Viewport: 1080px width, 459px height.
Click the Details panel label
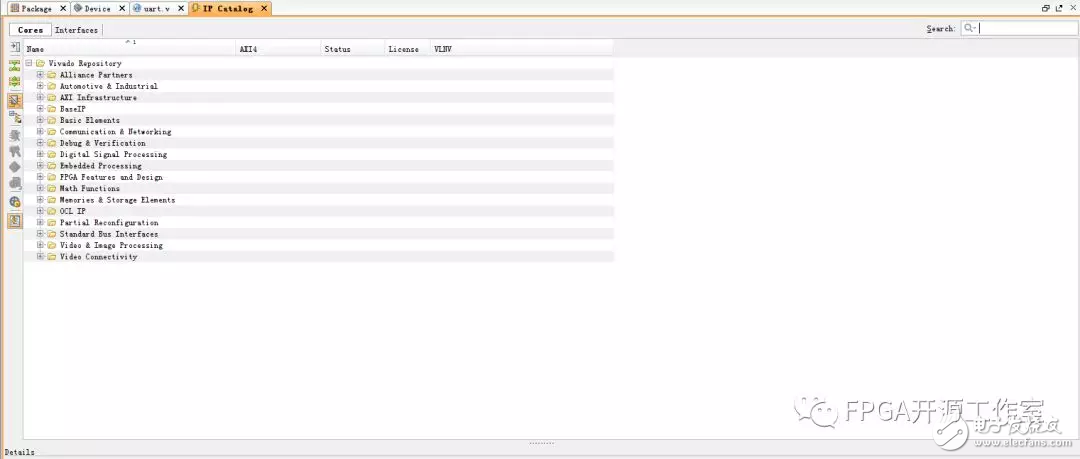coord(19,452)
